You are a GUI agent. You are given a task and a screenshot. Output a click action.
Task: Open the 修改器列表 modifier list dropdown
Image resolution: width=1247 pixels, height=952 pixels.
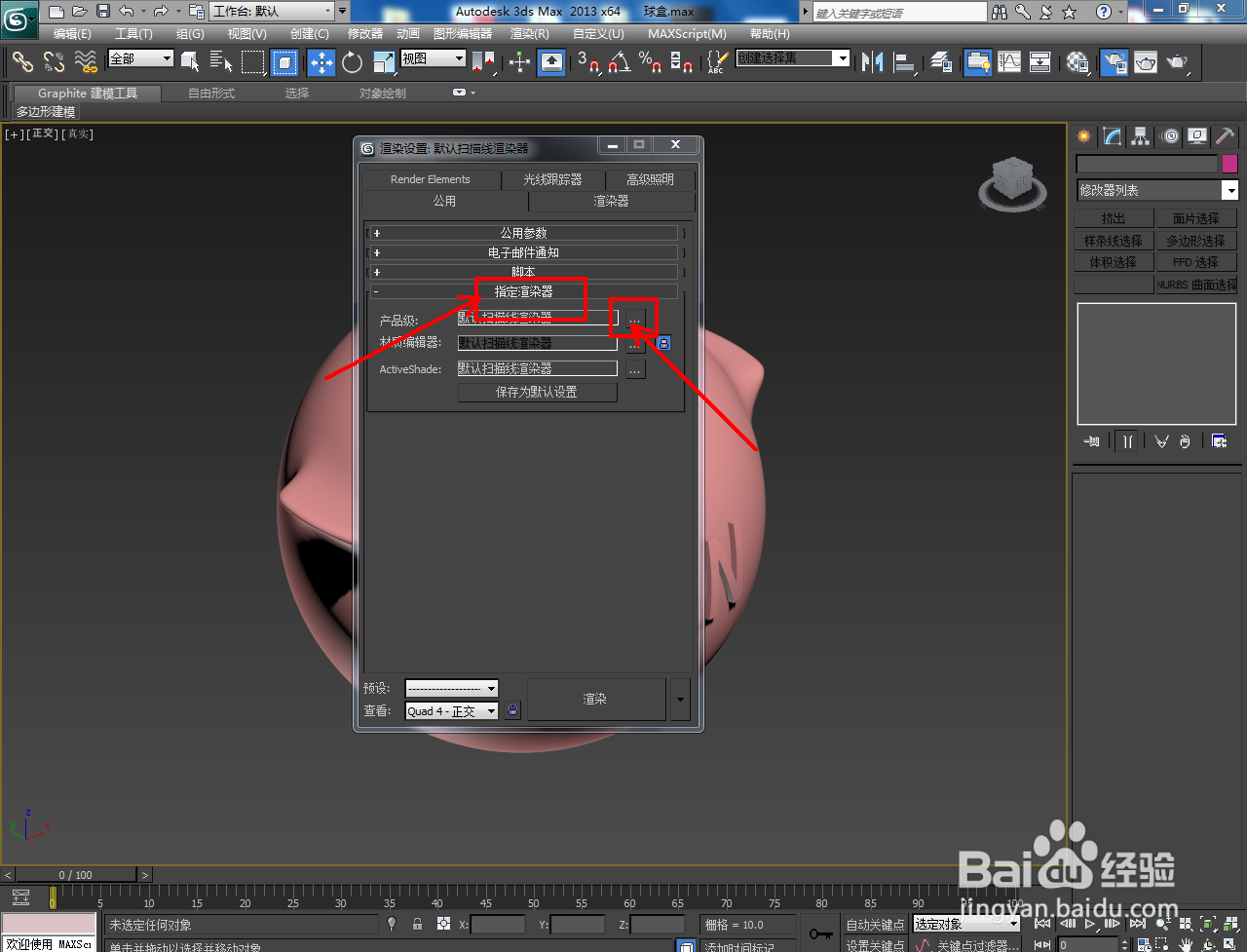click(x=1230, y=190)
